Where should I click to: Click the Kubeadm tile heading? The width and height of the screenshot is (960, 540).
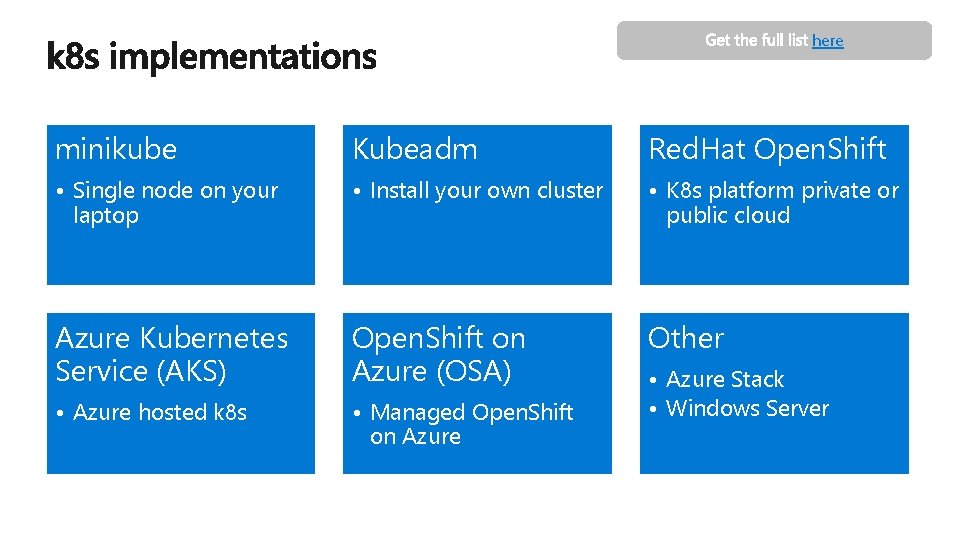point(414,149)
